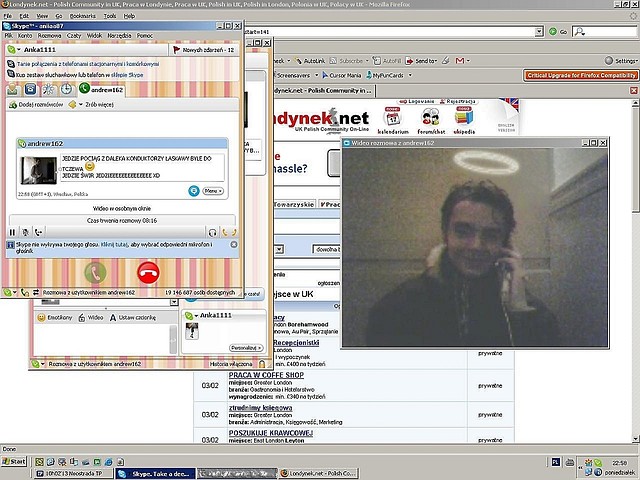Switch to Skype taskbar button
Viewport: 640px width, 480px height.
click(x=155, y=473)
